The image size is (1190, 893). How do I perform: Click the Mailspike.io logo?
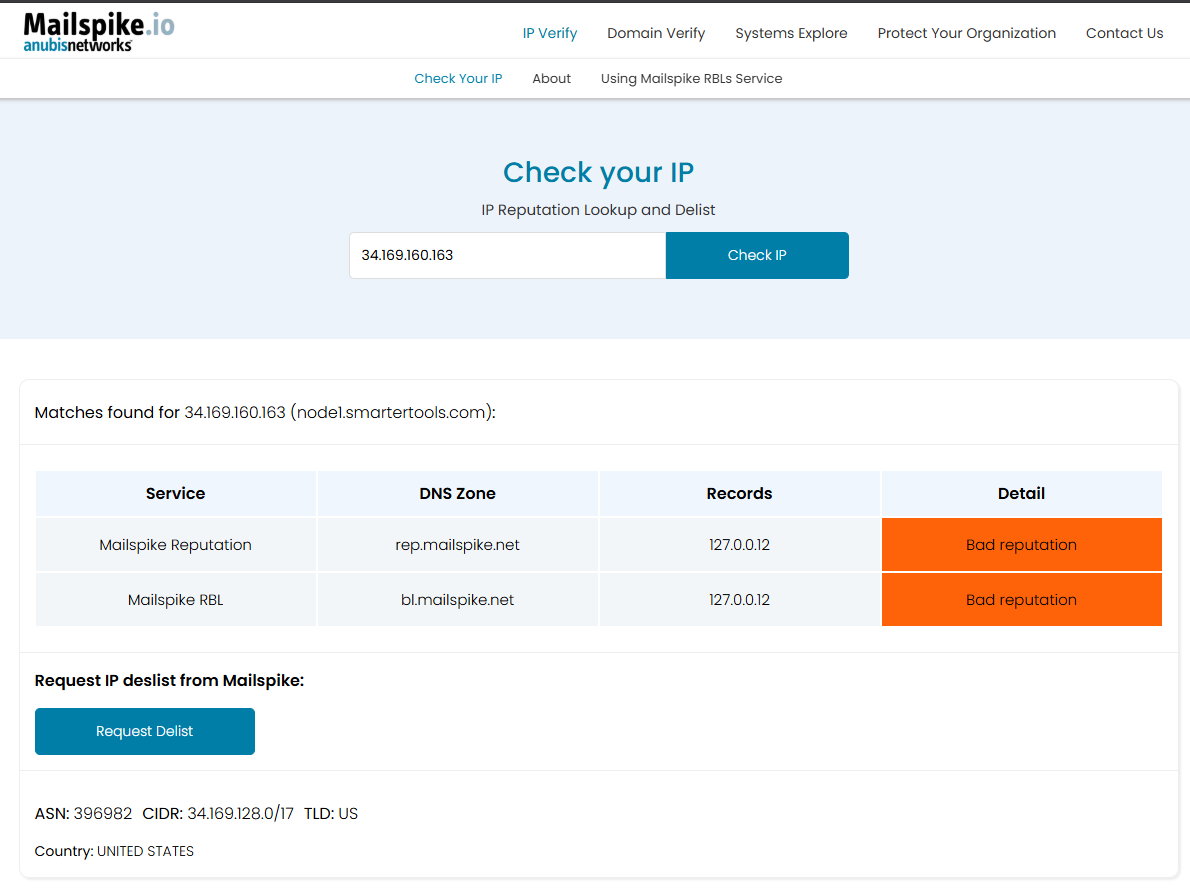pos(98,31)
